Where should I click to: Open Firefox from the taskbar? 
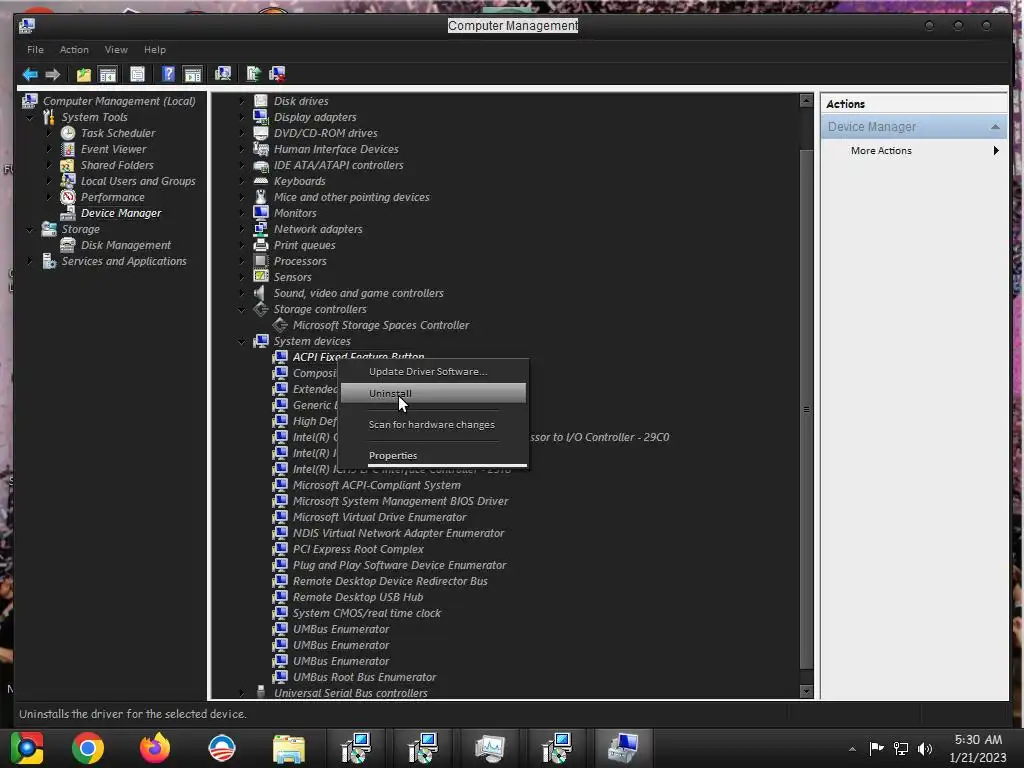click(x=155, y=748)
